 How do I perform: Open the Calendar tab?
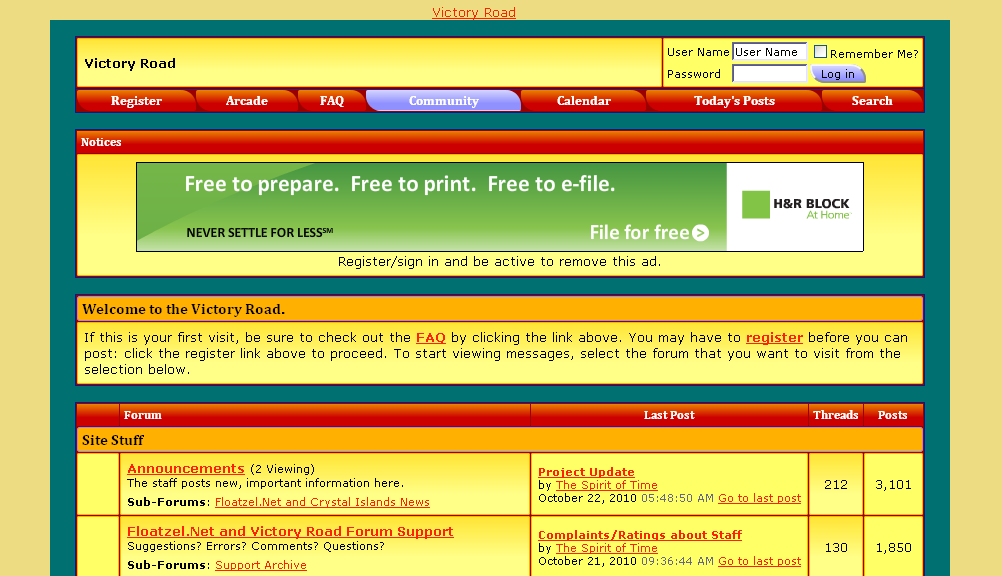pyautogui.click(x=583, y=101)
